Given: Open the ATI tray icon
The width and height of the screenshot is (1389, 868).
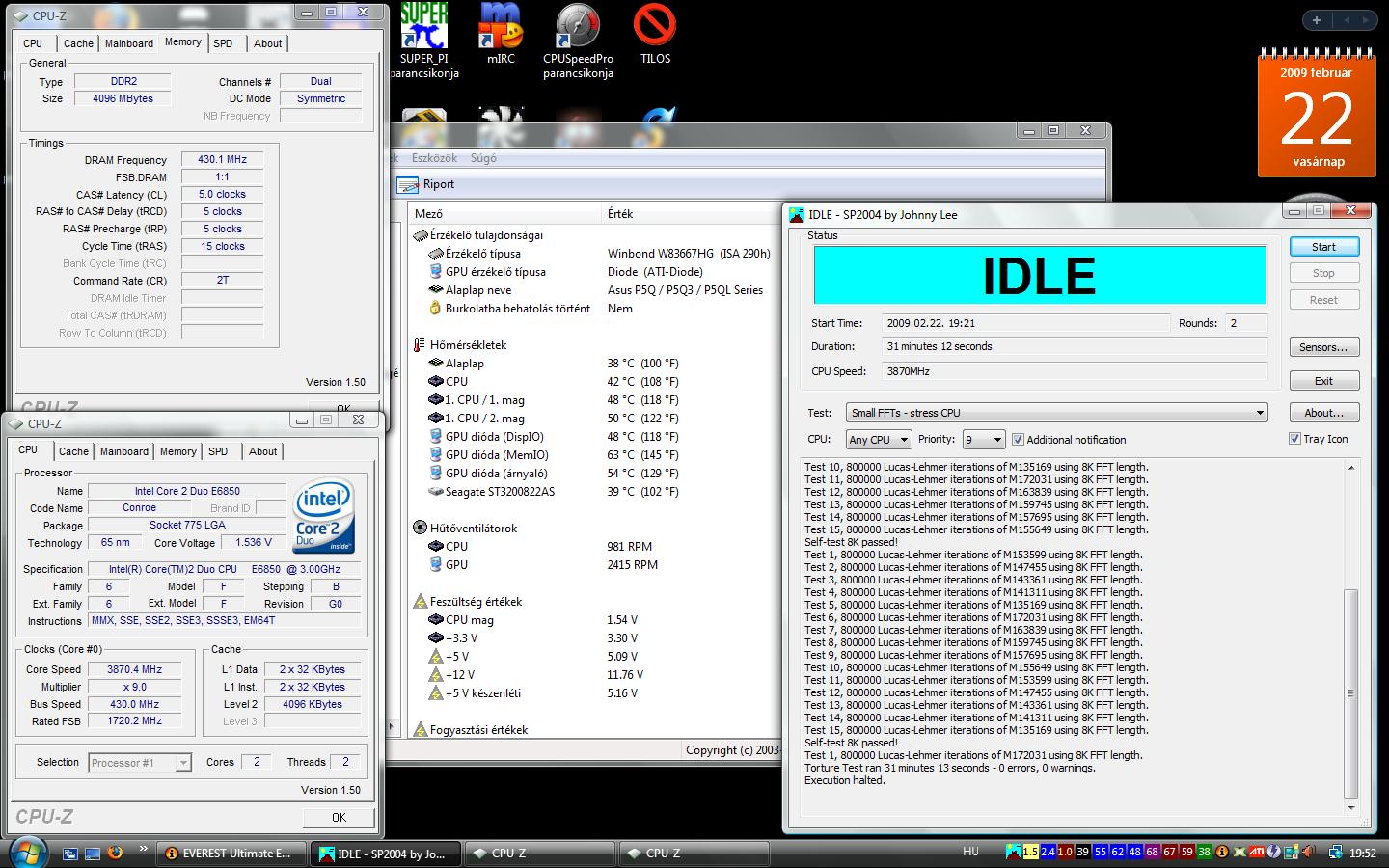Looking at the screenshot, I should pyautogui.click(x=1257, y=852).
